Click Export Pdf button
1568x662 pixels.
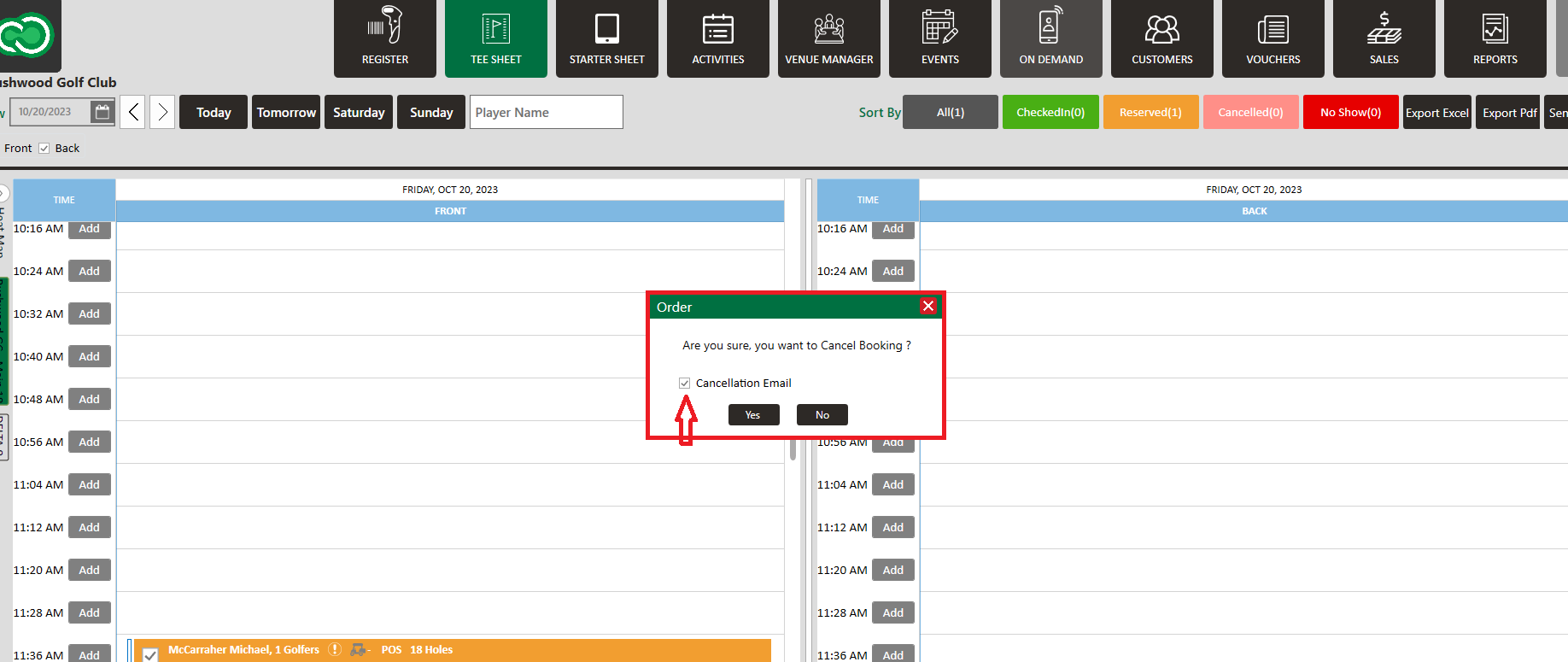(x=1509, y=112)
